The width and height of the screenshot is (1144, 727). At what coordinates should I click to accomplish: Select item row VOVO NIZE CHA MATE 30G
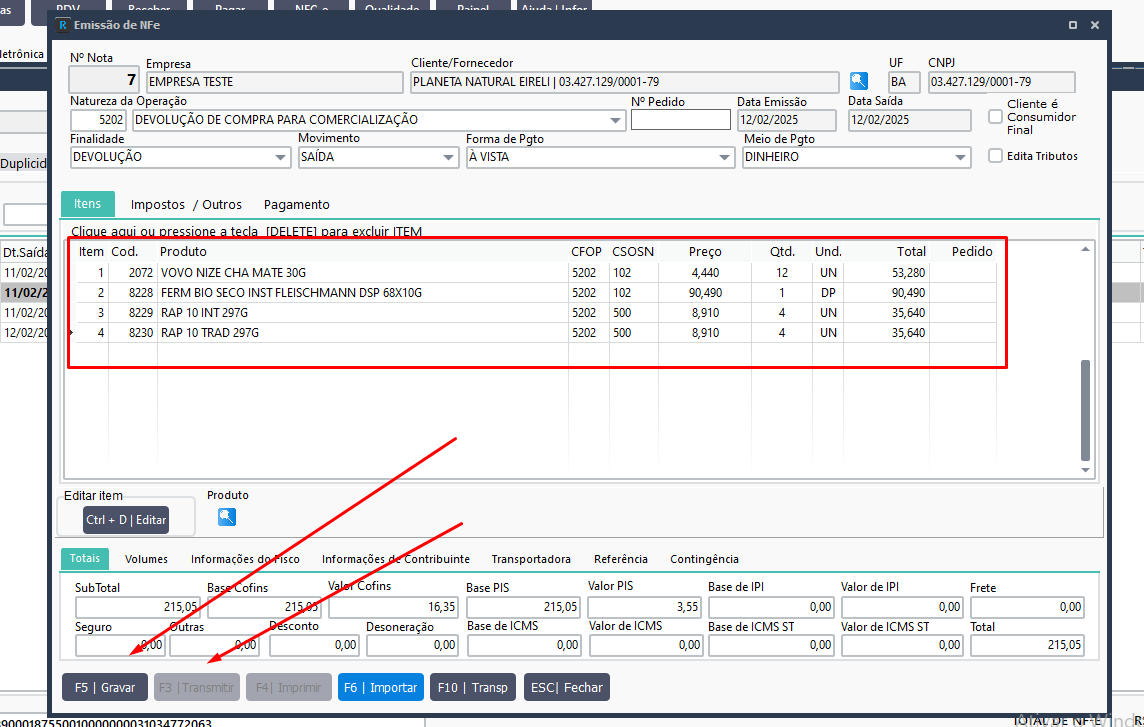(x=536, y=273)
